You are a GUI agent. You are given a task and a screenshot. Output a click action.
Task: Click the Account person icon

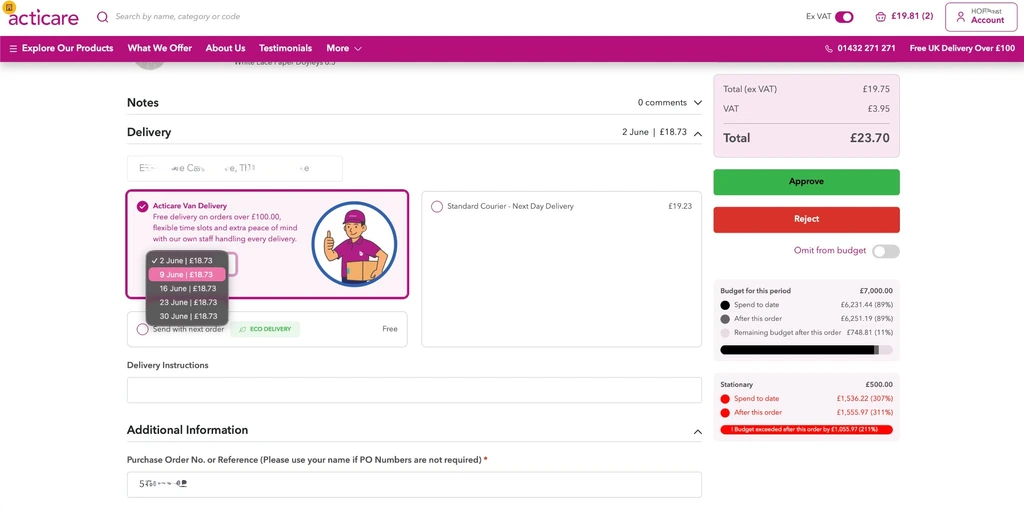pyautogui.click(x=960, y=17)
